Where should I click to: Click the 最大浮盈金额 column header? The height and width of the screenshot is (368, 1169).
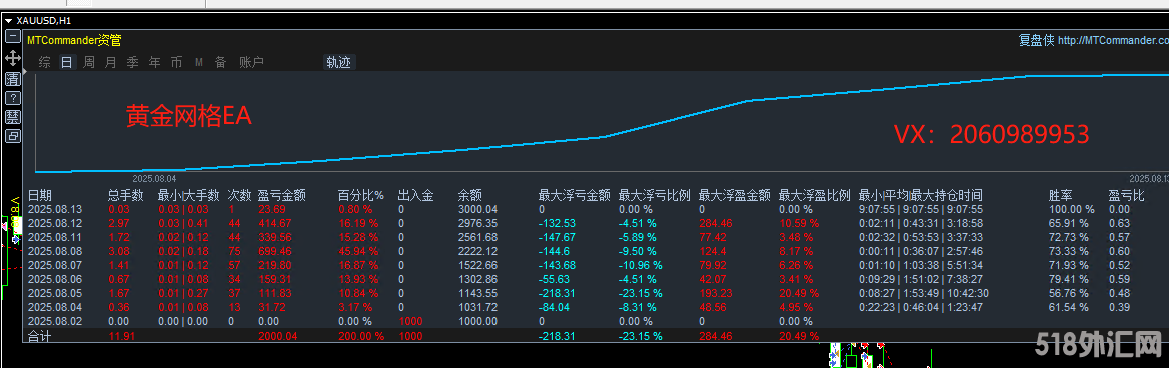[734, 196]
